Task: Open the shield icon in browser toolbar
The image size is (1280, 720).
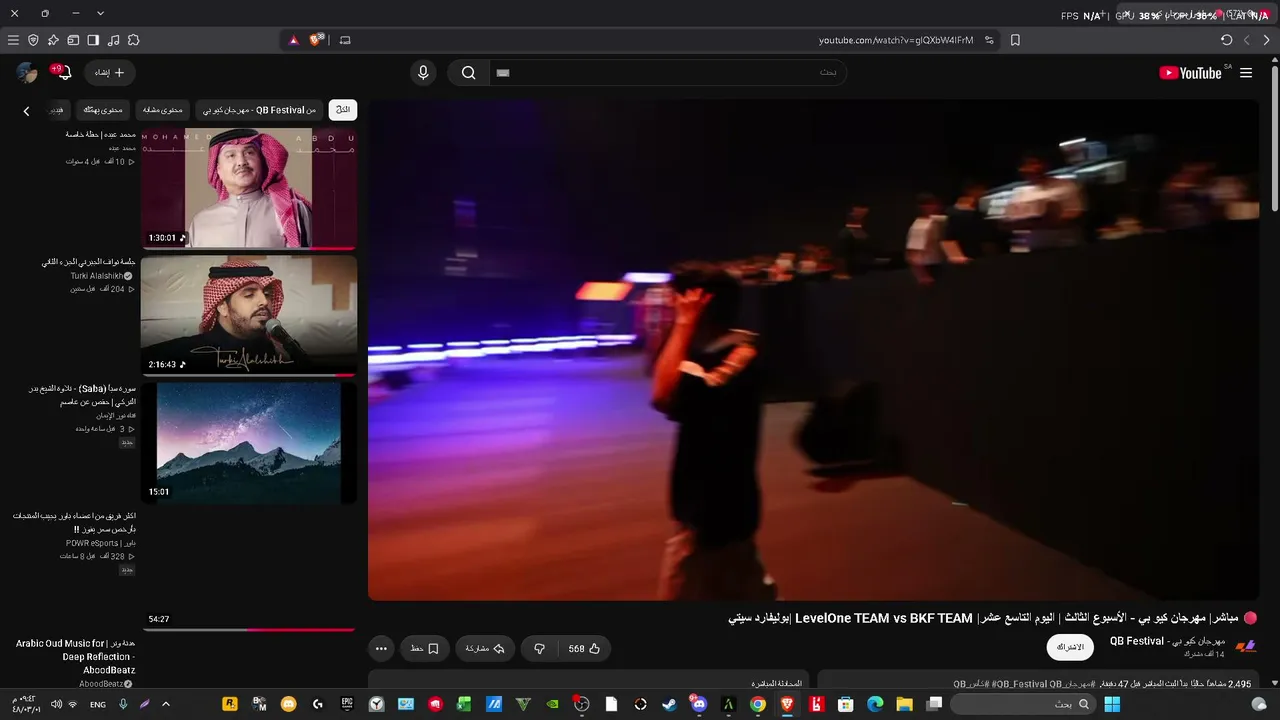Action: (x=33, y=40)
